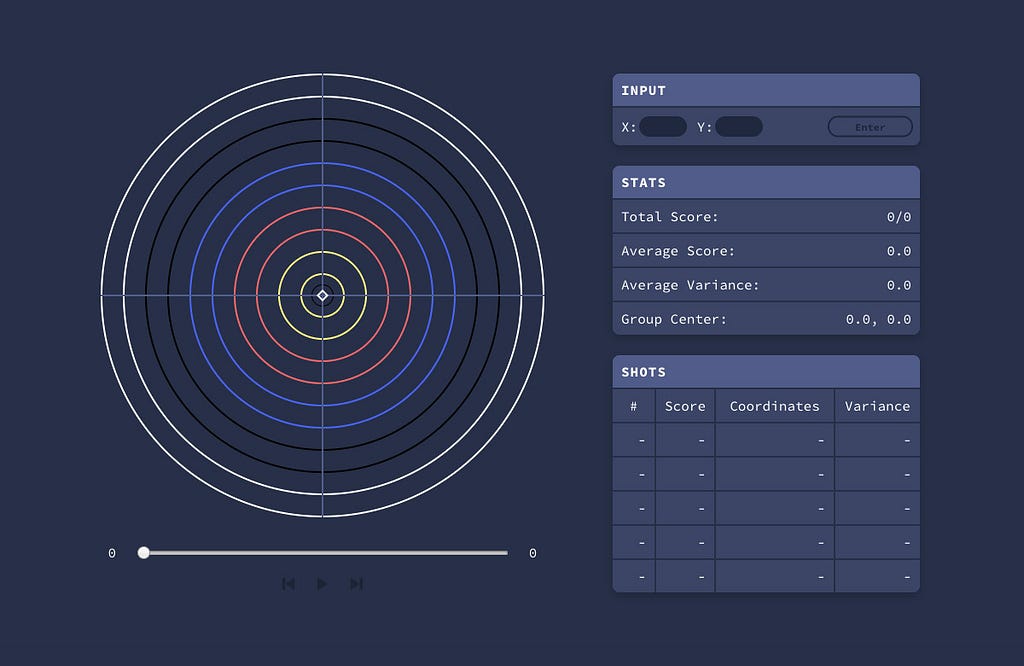Image resolution: width=1024 pixels, height=666 pixels.
Task: Select the STATS panel header
Action: click(766, 182)
